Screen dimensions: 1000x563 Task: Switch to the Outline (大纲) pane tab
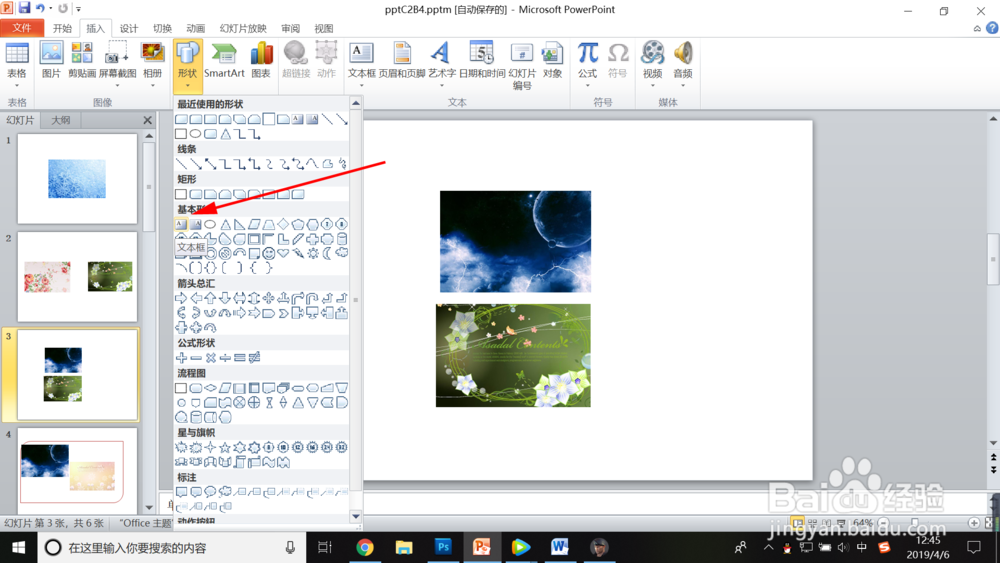coord(61,120)
